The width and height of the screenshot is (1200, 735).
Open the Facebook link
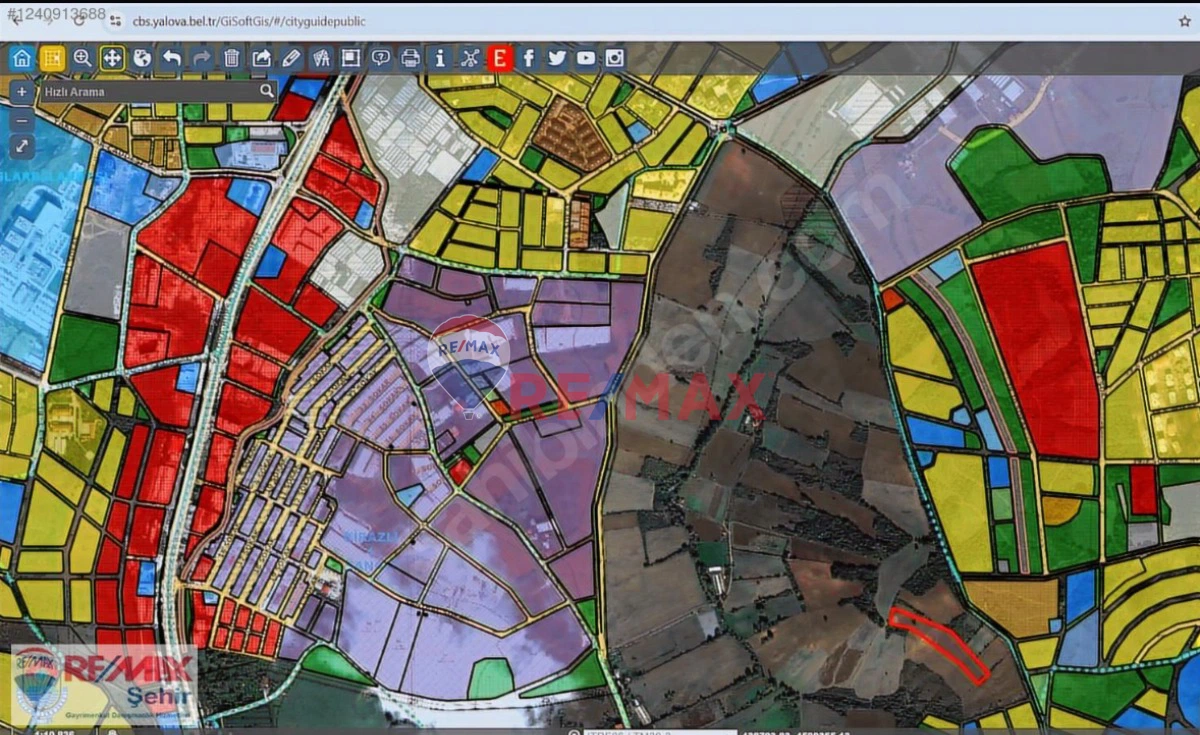(529, 58)
